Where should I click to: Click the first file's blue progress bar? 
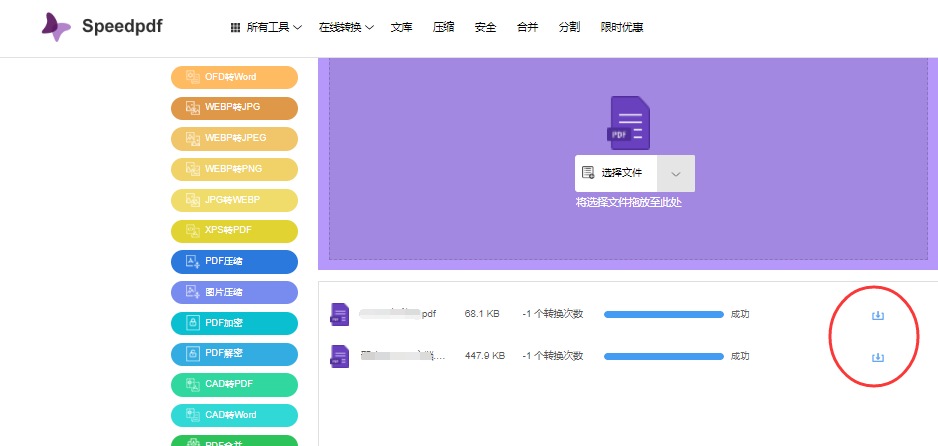(x=663, y=314)
